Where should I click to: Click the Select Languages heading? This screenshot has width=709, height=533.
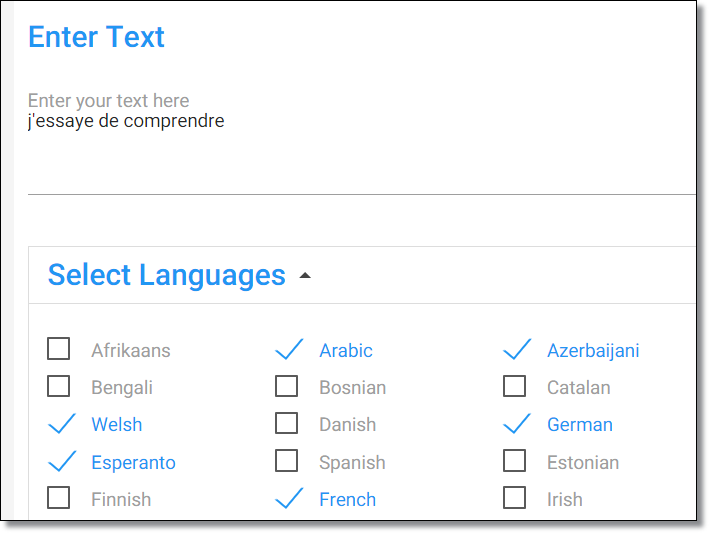pos(166,275)
